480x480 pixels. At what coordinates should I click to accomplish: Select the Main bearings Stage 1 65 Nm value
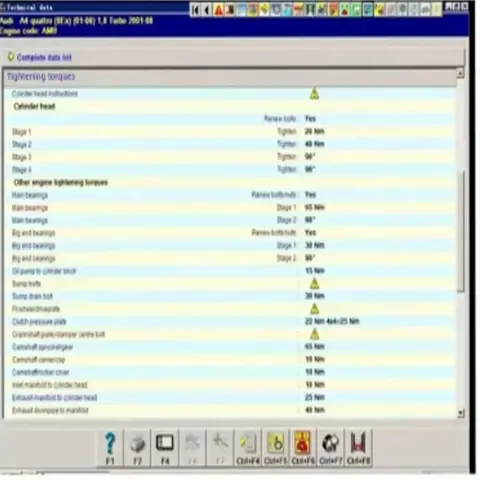[314, 207]
